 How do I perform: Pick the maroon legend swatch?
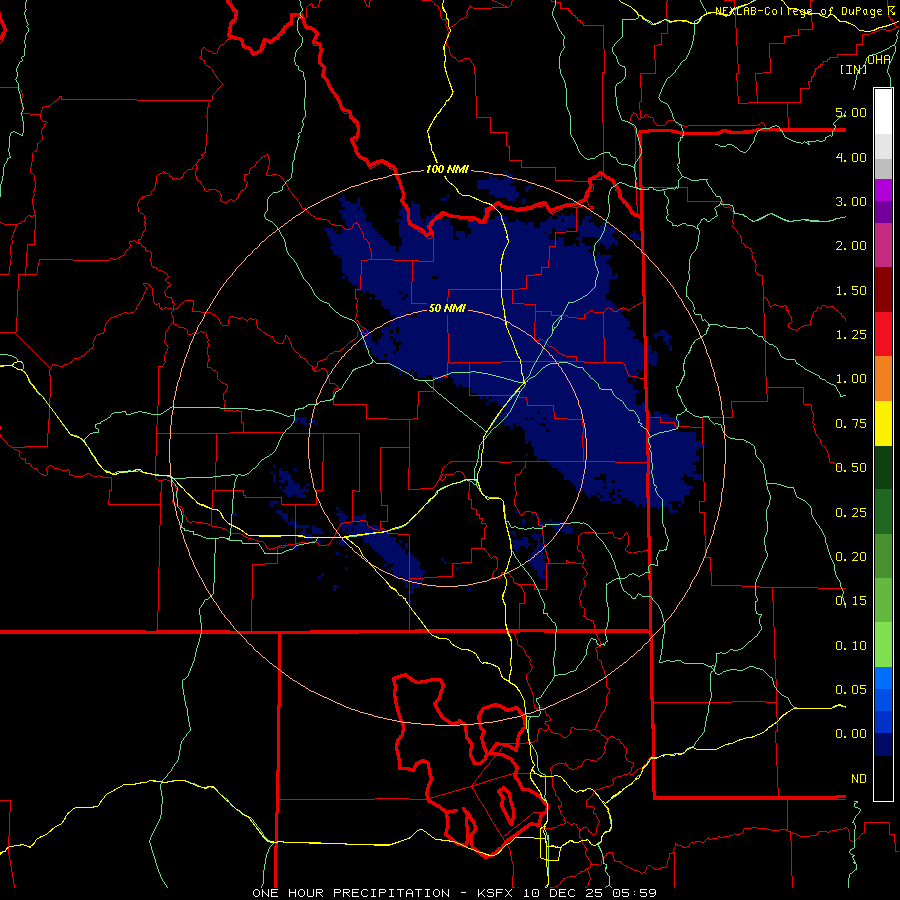click(x=883, y=290)
